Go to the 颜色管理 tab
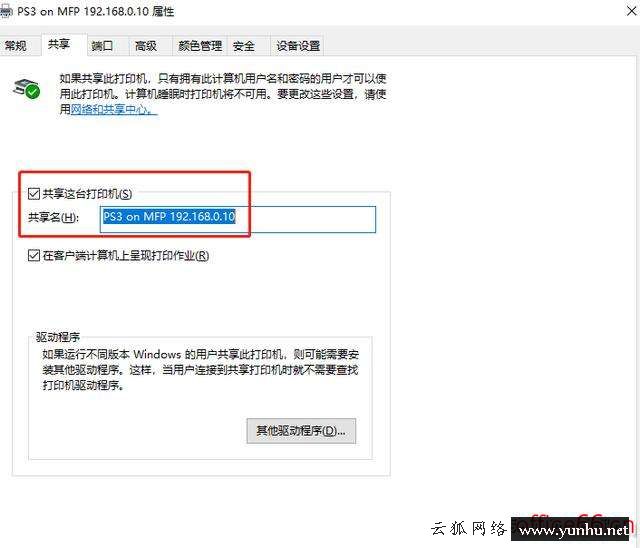The height and width of the screenshot is (548, 640). click(x=200, y=45)
